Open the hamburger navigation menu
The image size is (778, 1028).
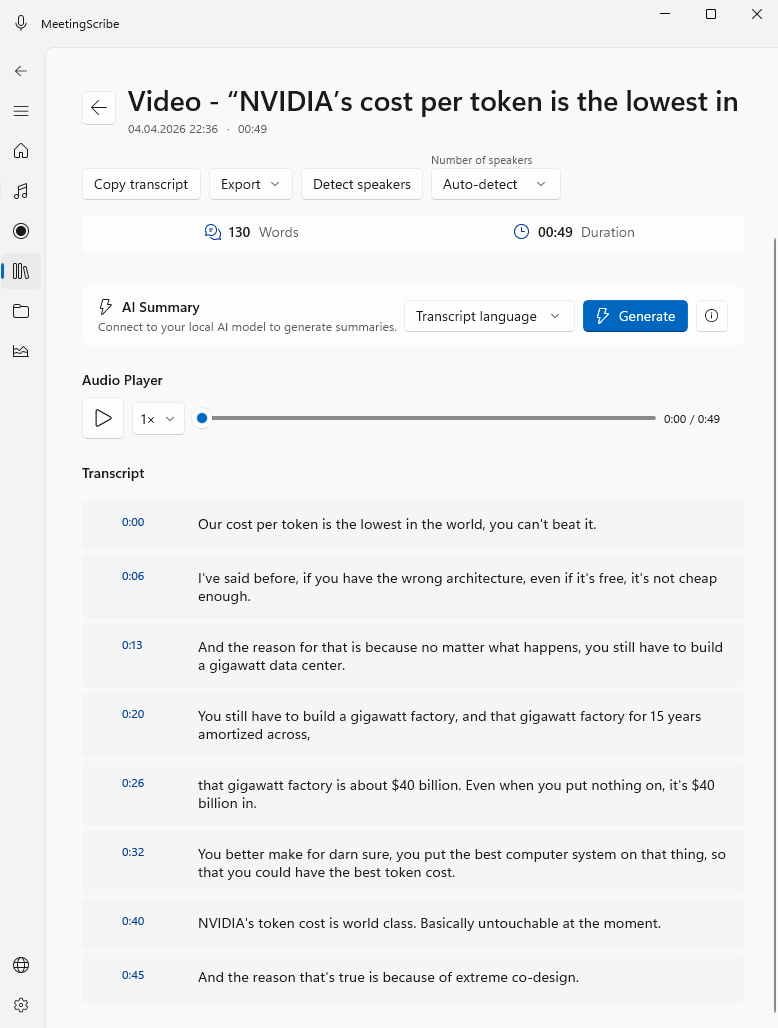tap(21, 111)
